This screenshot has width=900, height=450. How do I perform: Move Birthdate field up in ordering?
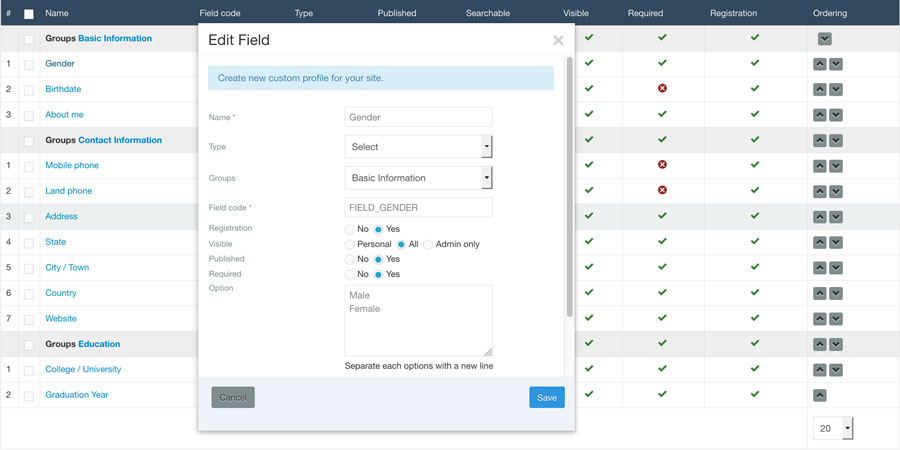(820, 90)
